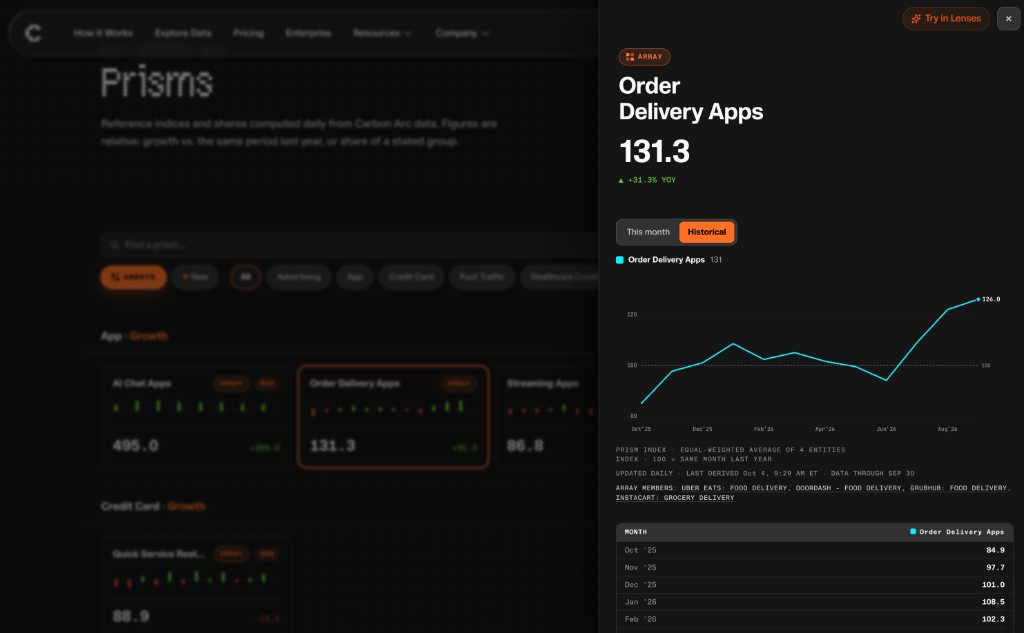Click the DoorDash - Food Delivery member link
The height and width of the screenshot is (633, 1024).
coord(848,488)
